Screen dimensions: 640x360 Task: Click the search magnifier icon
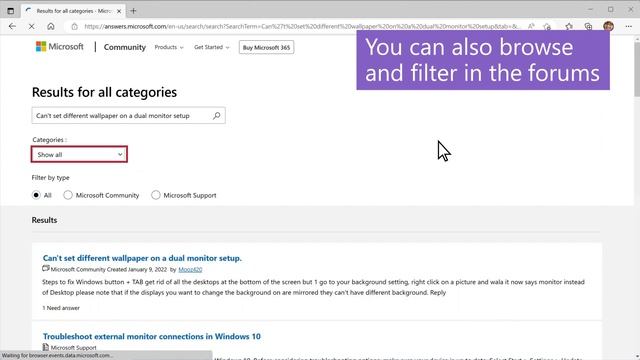217,116
